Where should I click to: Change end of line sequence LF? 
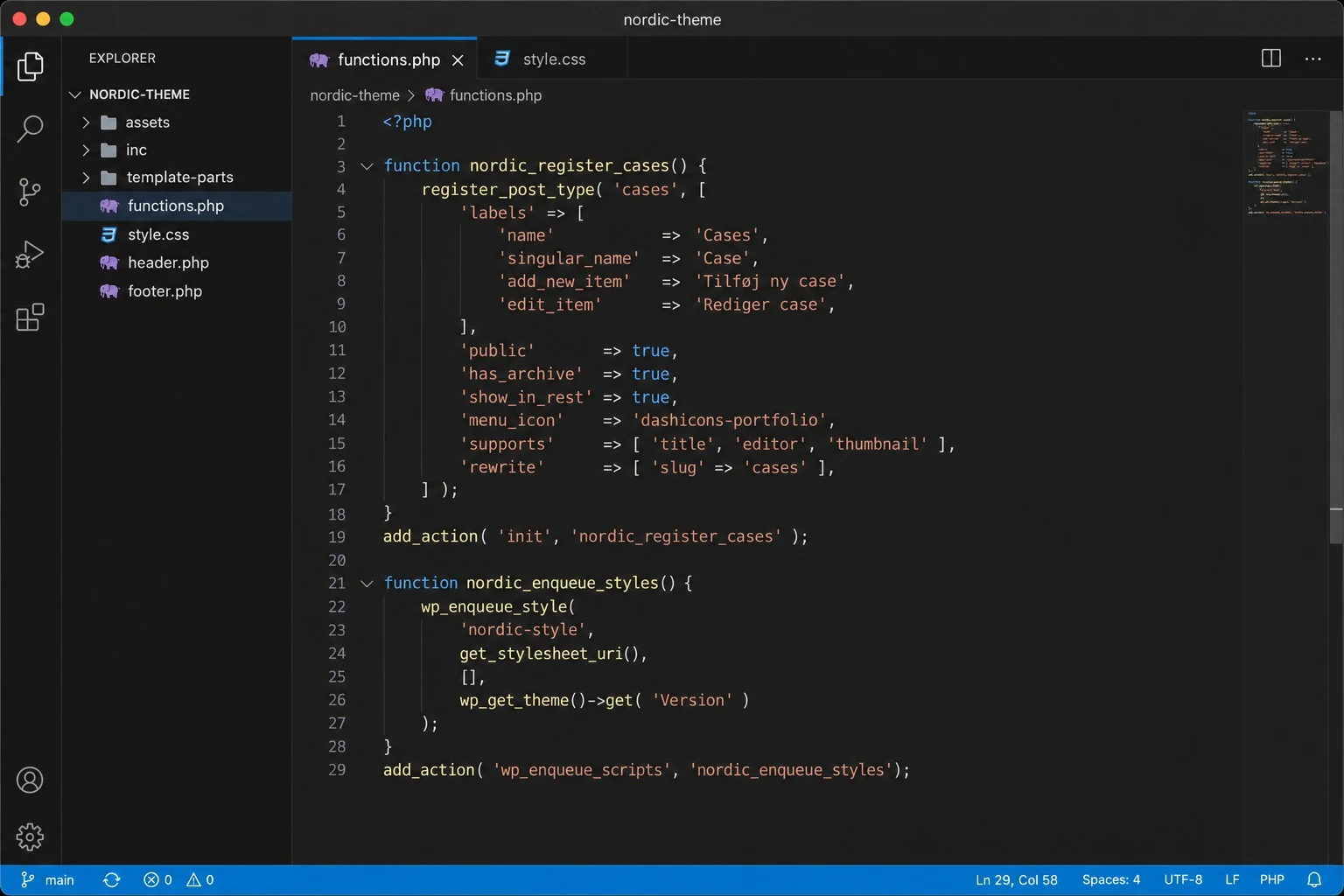click(1232, 880)
